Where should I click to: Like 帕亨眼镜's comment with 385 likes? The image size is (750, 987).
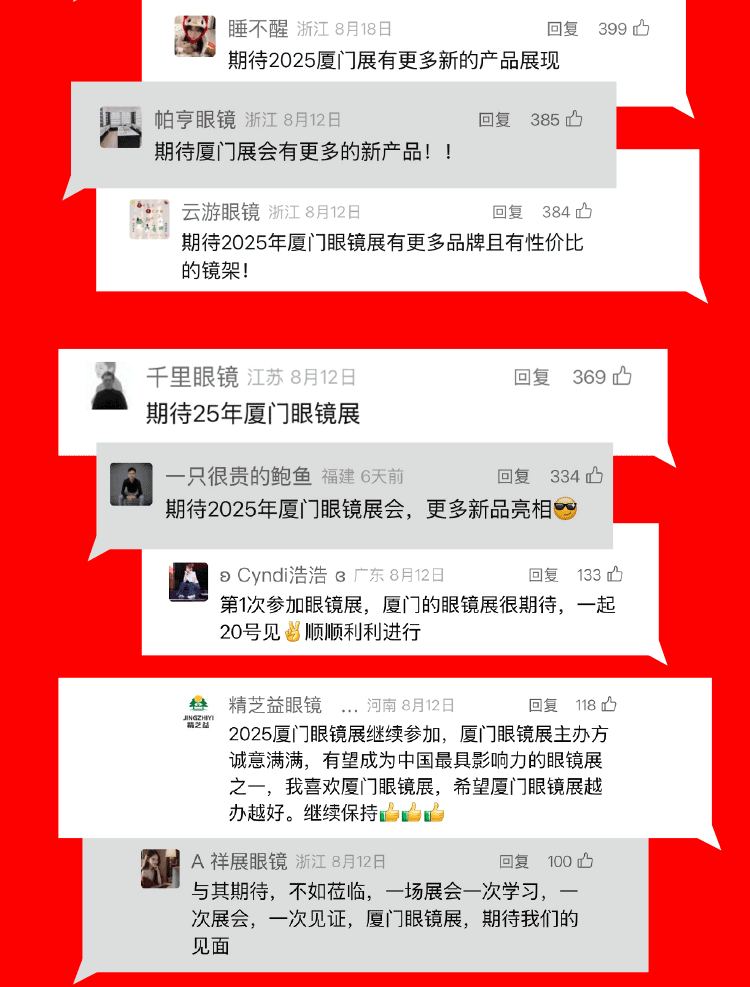574,119
